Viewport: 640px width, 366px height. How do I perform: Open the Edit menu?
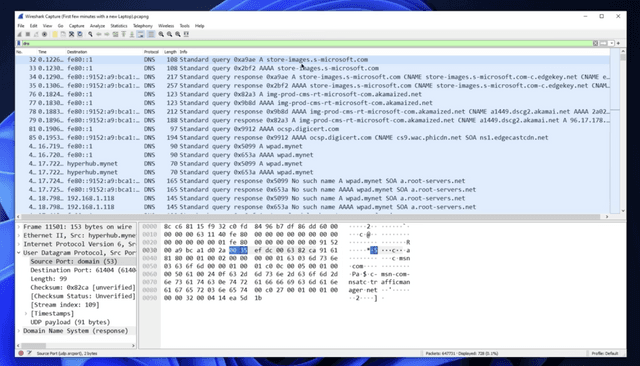click(x=33, y=26)
